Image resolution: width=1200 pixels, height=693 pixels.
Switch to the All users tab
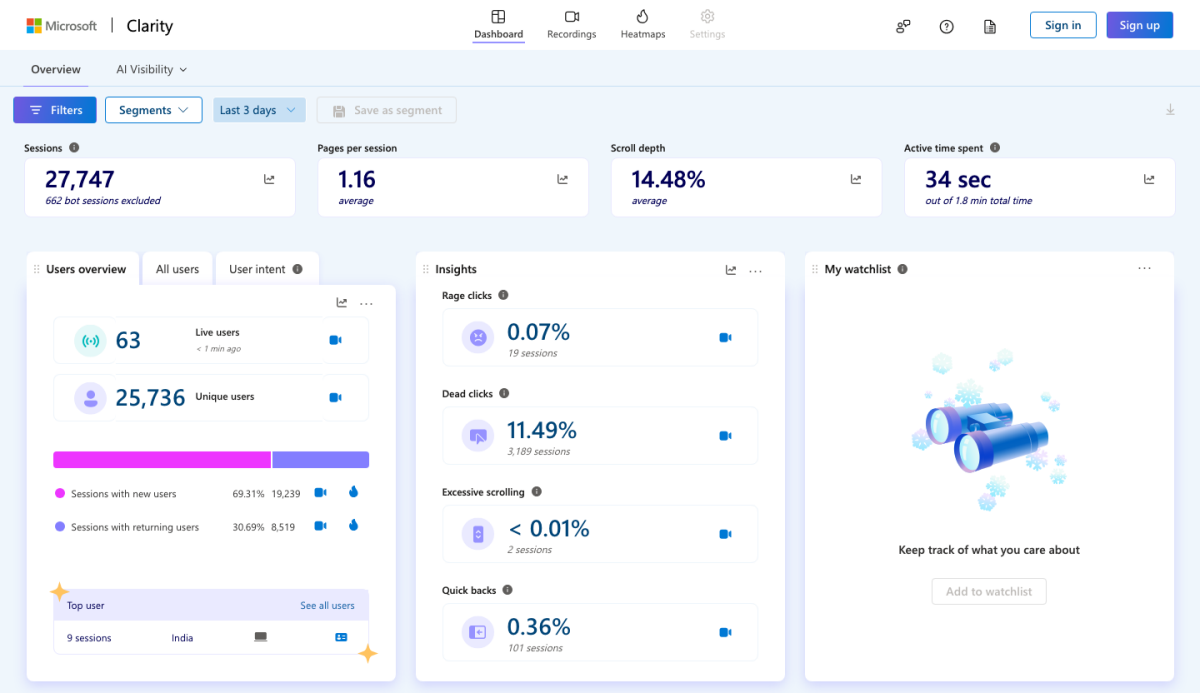click(x=178, y=269)
